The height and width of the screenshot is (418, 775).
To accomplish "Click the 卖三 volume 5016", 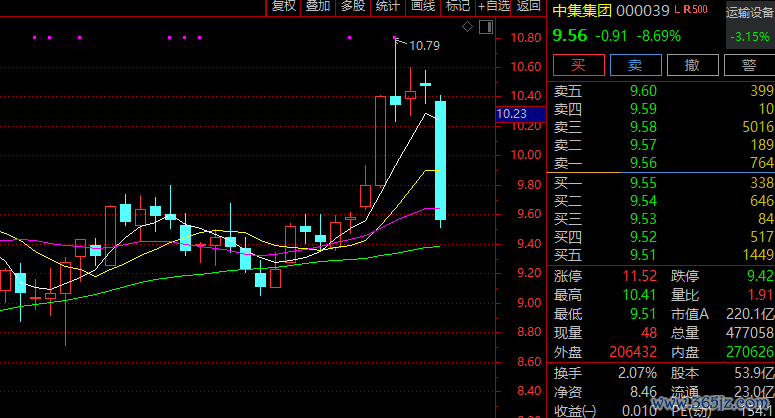I will click(x=758, y=127).
